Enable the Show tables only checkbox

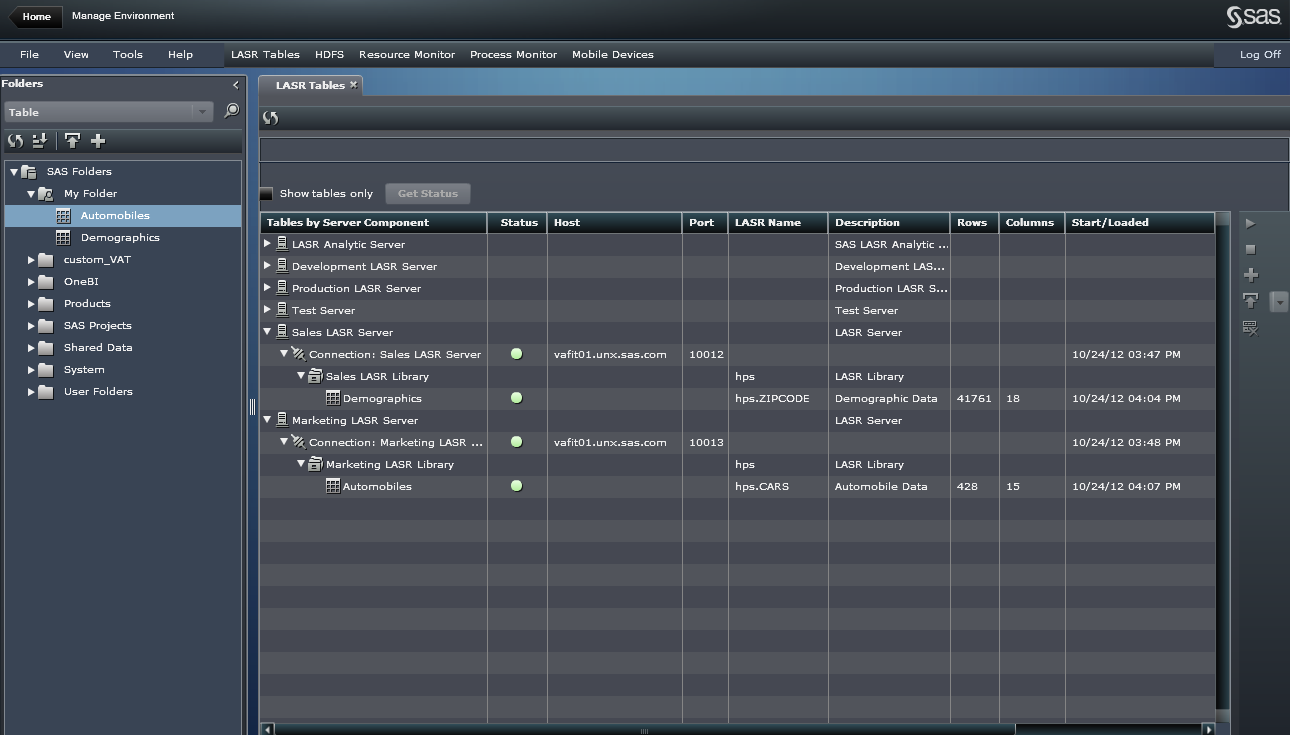[266, 193]
